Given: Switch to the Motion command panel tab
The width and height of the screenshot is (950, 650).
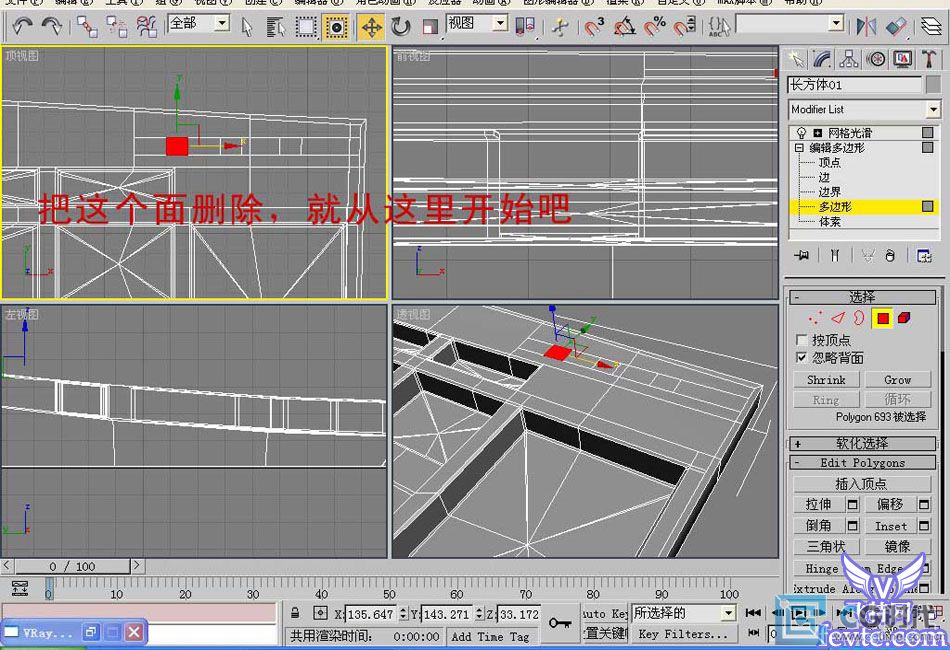Looking at the screenshot, I should [x=875, y=59].
